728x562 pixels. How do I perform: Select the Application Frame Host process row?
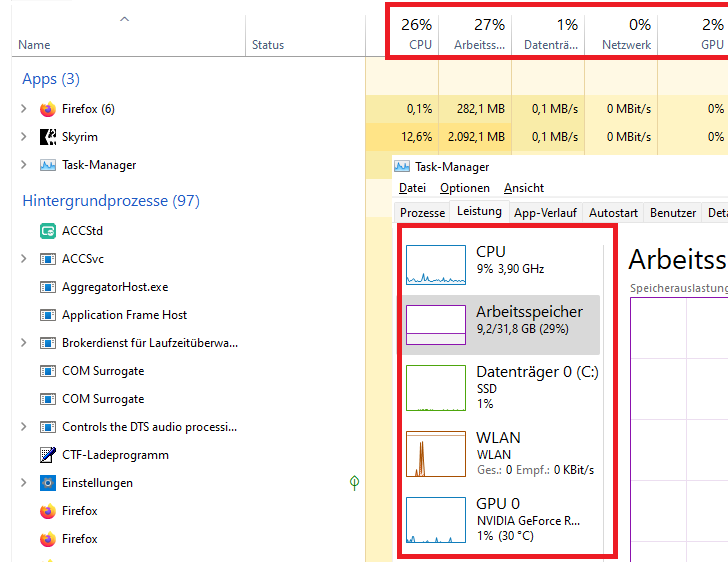click(x=124, y=315)
